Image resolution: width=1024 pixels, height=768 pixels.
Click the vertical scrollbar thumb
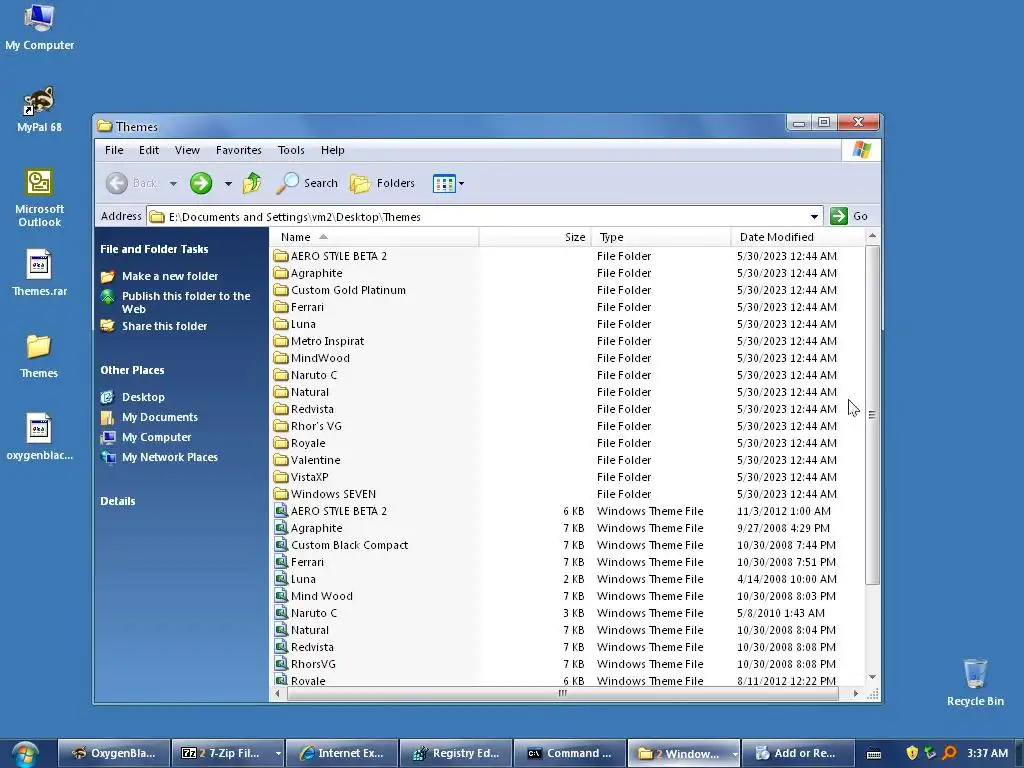(872, 415)
